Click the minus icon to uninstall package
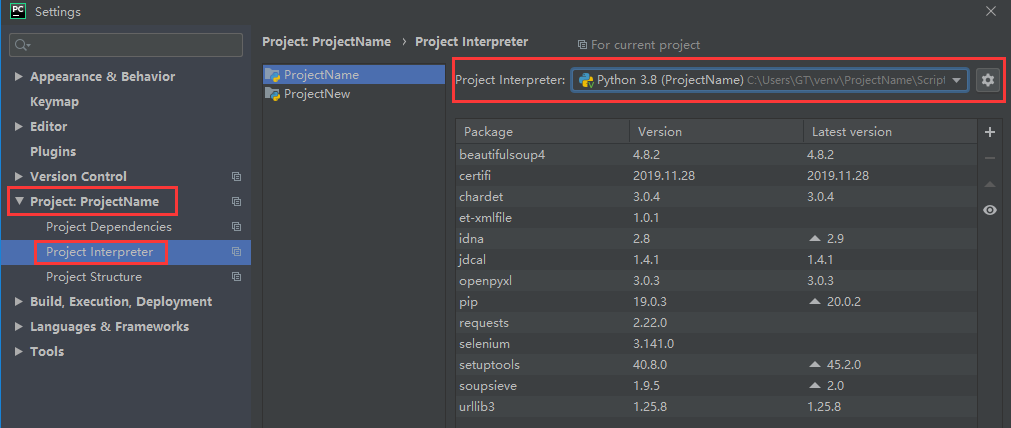 coord(990,158)
